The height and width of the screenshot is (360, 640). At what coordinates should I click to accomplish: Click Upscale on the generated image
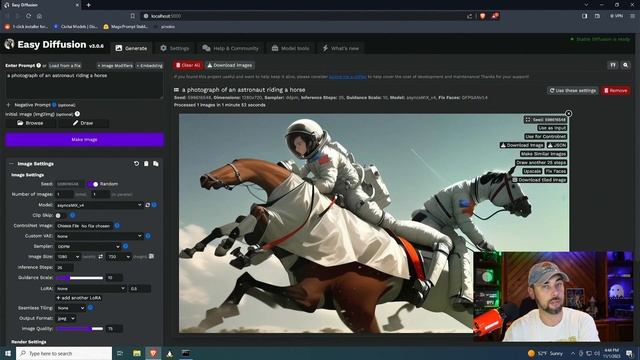532,171
